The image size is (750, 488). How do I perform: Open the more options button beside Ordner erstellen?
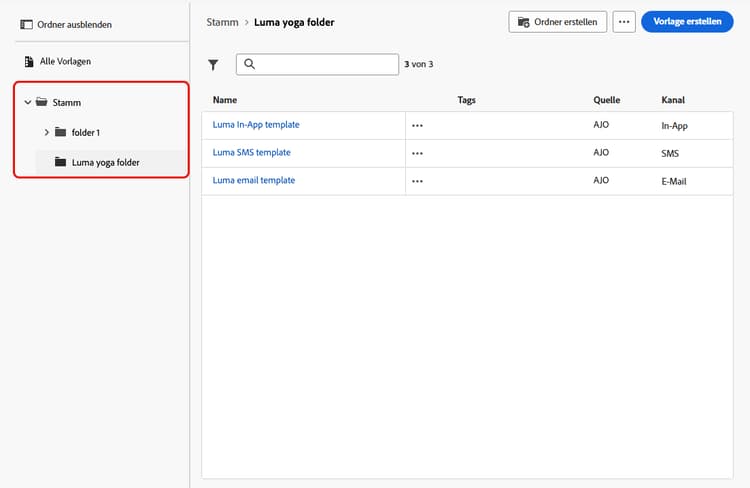point(624,21)
